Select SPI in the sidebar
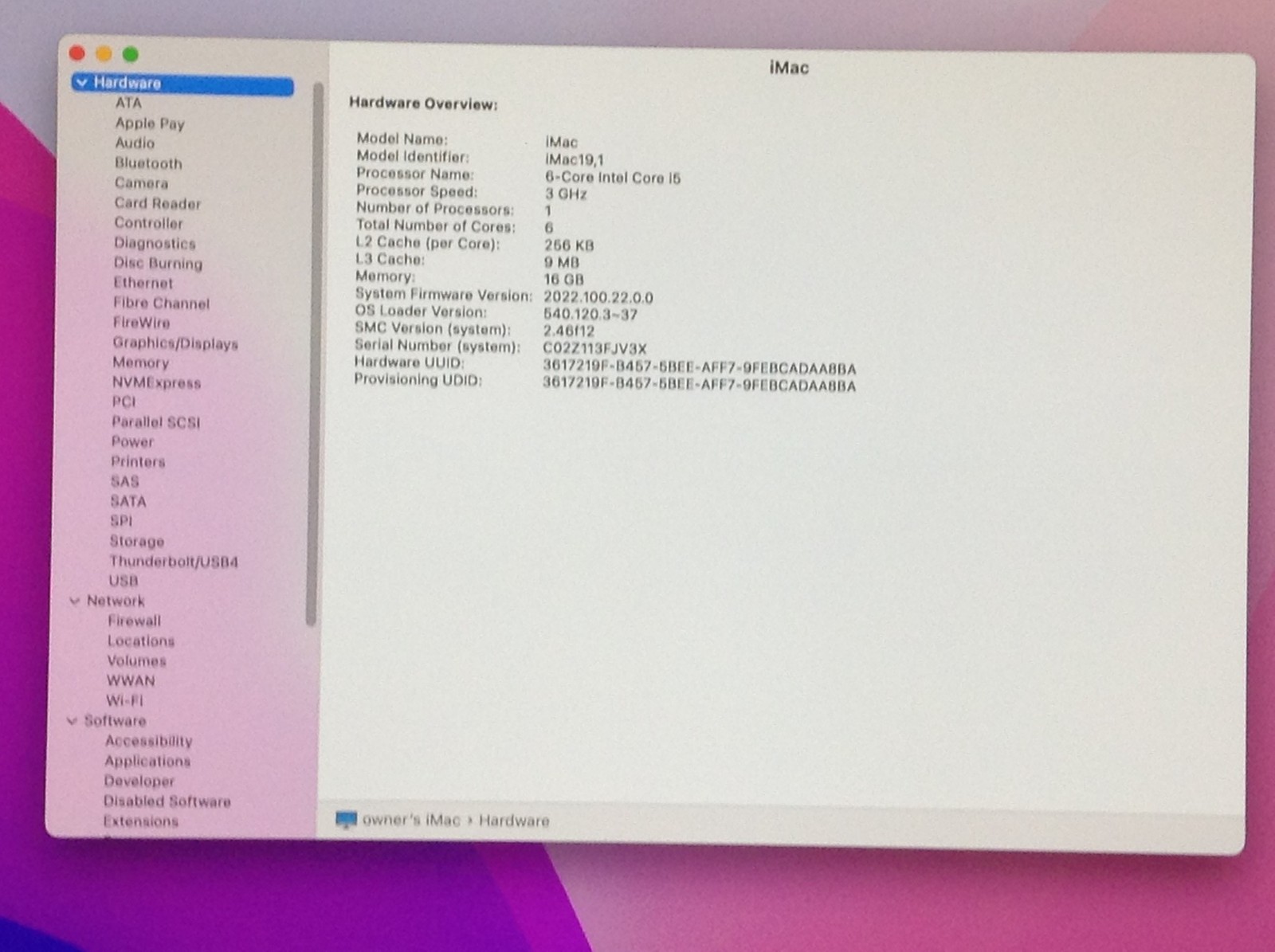Viewport: 1275px width, 952px height. [x=121, y=522]
